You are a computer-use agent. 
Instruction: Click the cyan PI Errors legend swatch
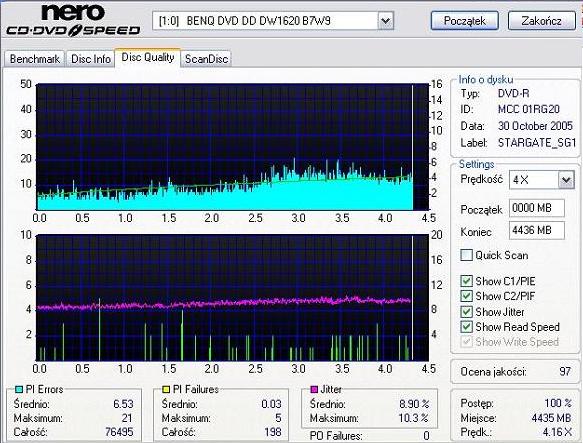(x=19, y=389)
